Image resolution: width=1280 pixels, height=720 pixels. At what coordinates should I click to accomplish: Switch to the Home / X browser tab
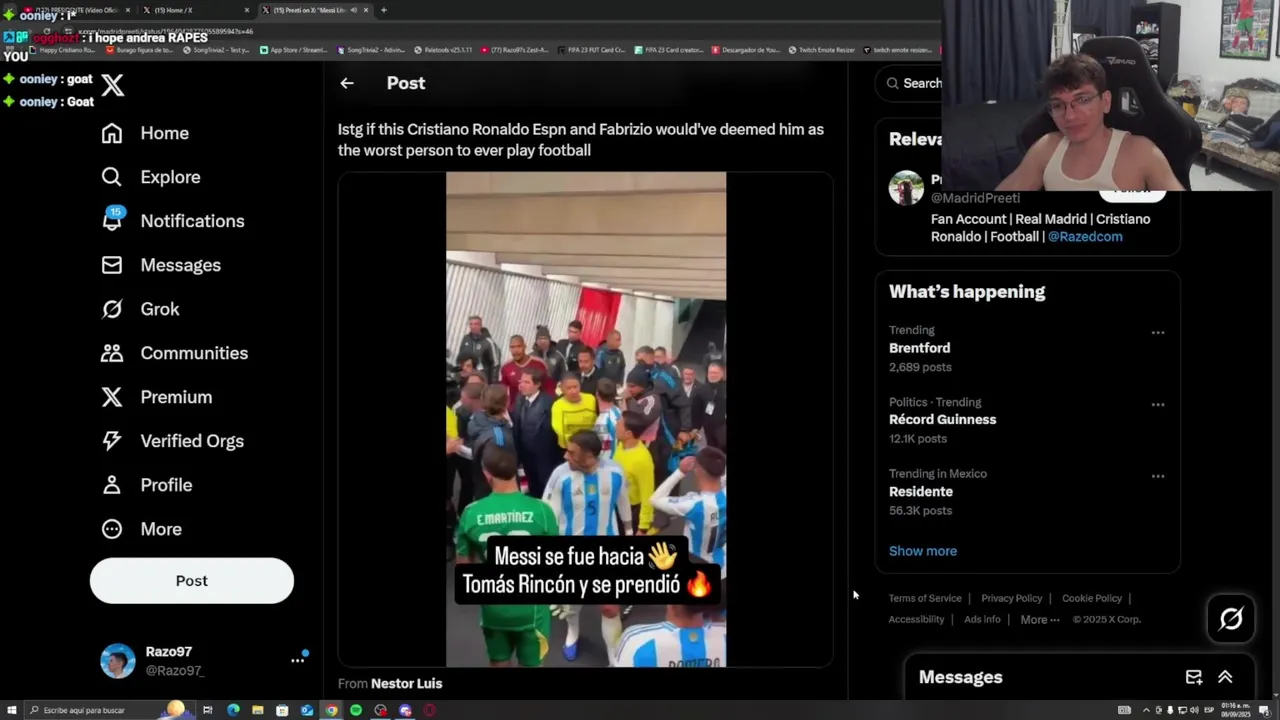point(195,10)
